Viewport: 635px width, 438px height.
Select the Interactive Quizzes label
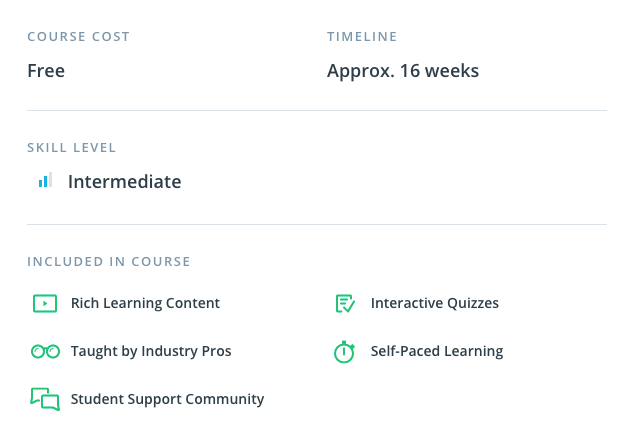pyautogui.click(x=434, y=303)
